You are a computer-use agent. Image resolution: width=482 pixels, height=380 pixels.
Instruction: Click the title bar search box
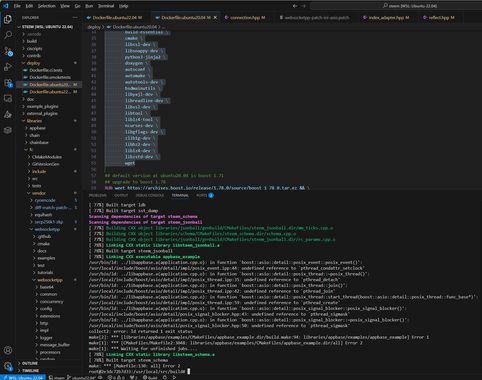396,6
